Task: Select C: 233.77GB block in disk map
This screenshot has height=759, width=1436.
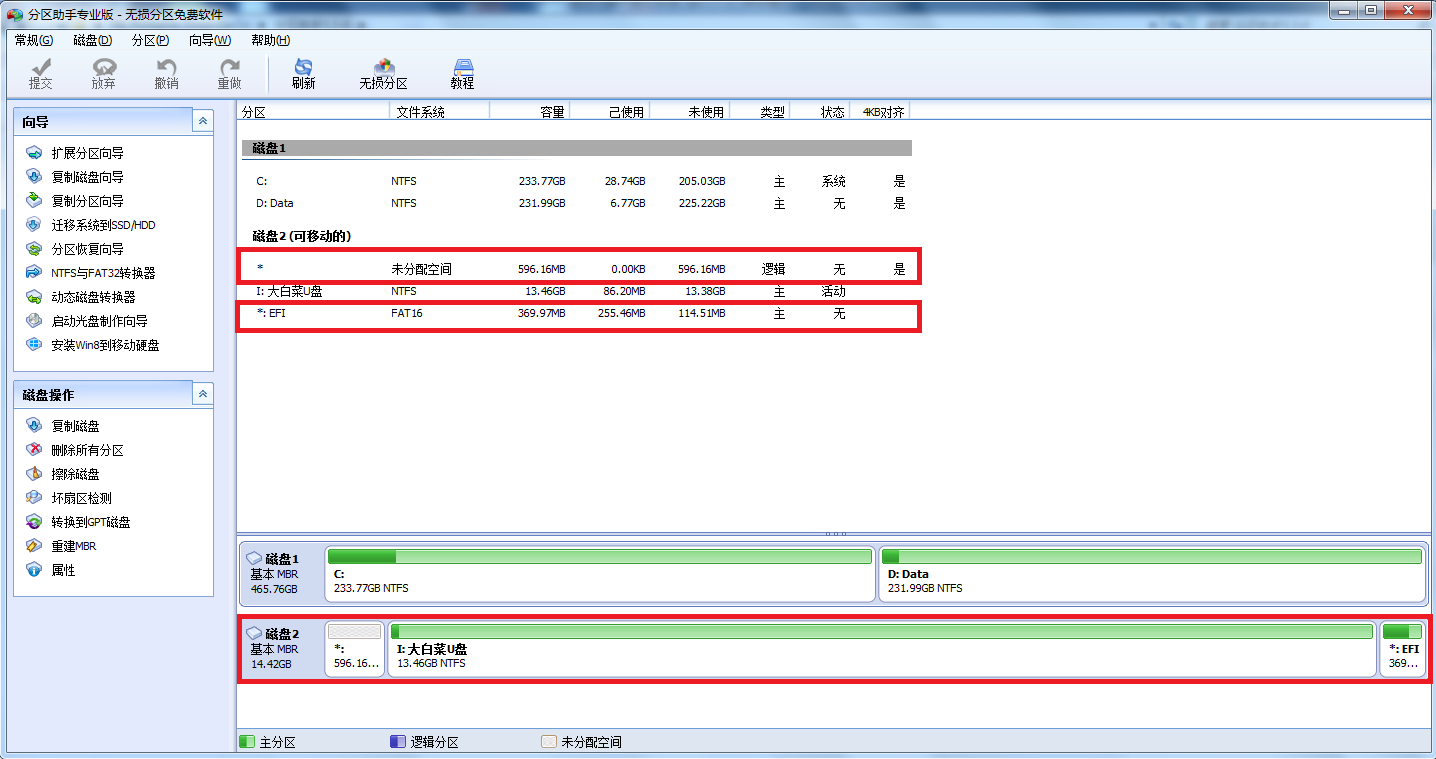Action: [600, 574]
